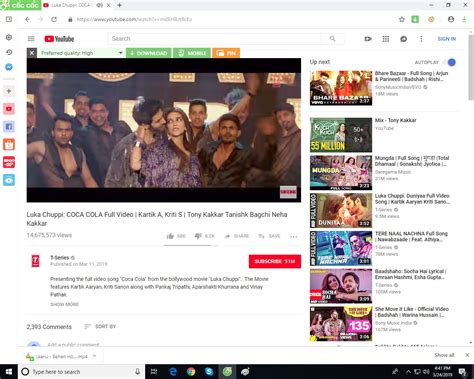Open Facebook shortcut in the sidebar
474x379 pixels.
pos(9,127)
